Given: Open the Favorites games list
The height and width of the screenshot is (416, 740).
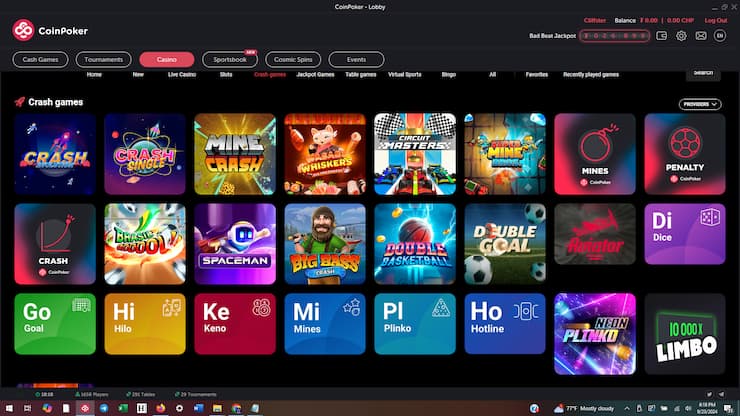Looking at the screenshot, I should click(x=537, y=75).
